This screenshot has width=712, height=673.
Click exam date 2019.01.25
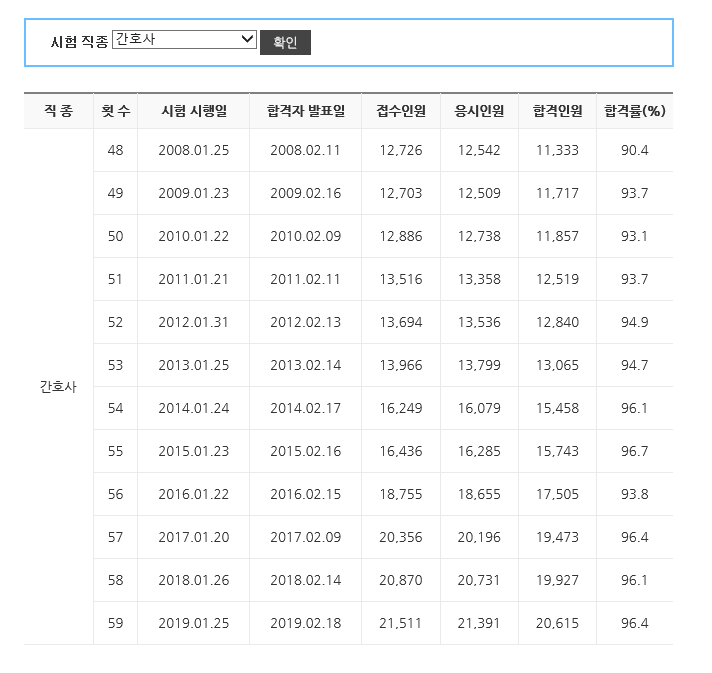(194, 624)
